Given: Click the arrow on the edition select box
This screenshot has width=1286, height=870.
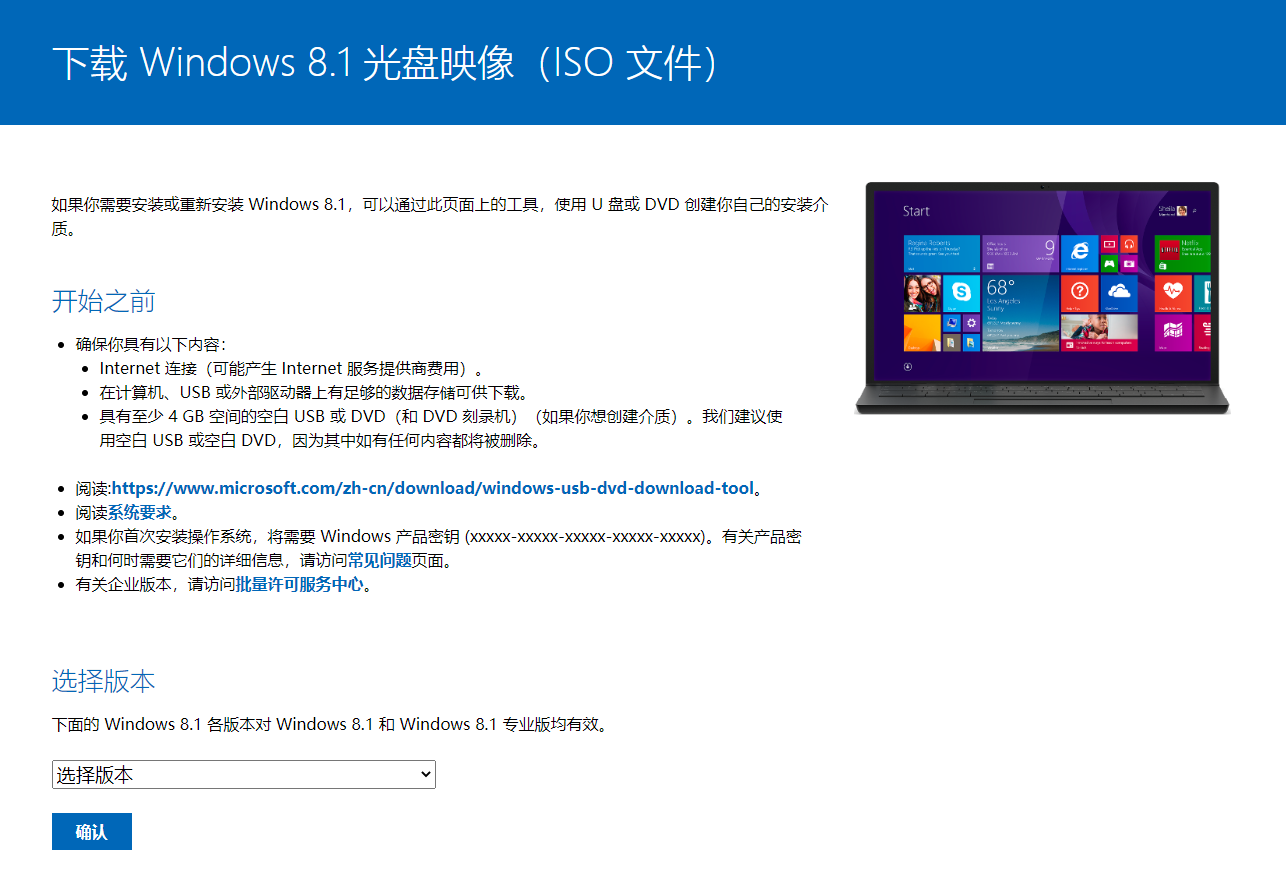Looking at the screenshot, I should [x=426, y=775].
